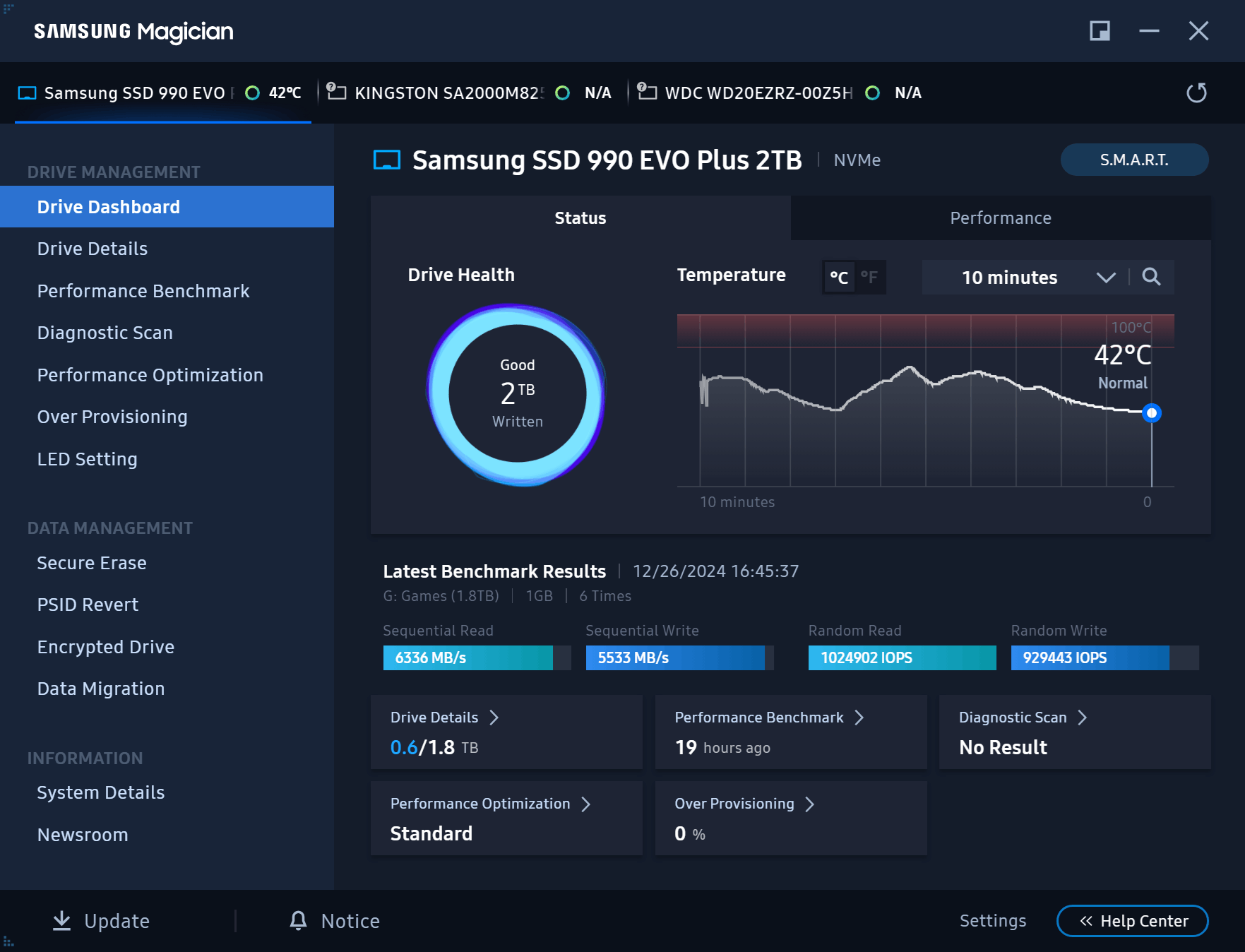Screen dimensions: 1245x952
Task: Click the Samsung drive green status circle
Action: click(x=252, y=93)
